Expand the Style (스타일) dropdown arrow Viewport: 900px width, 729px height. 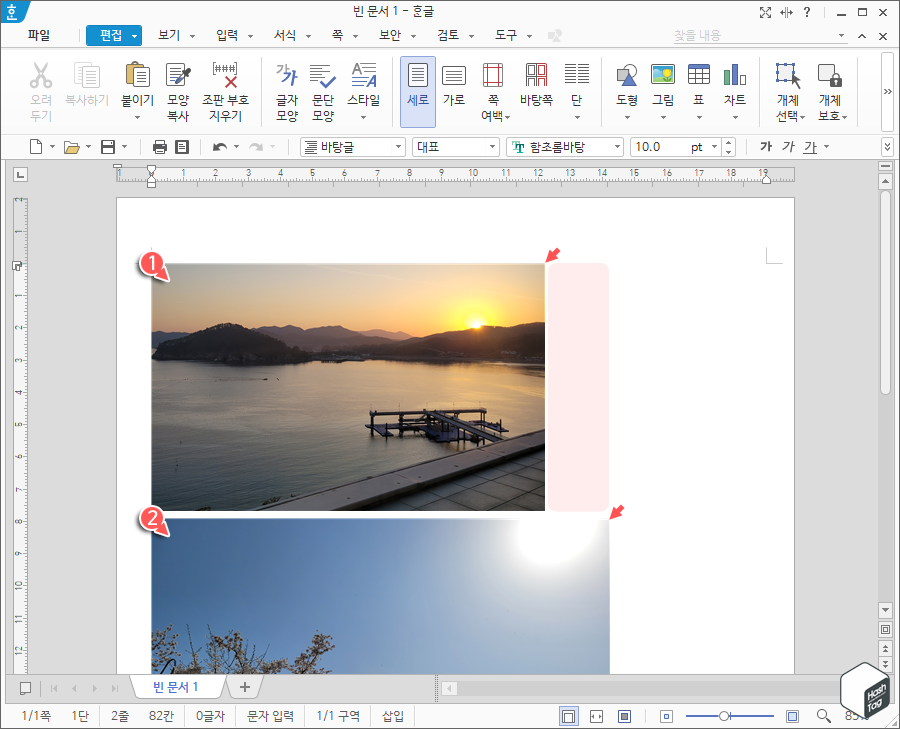pos(364,118)
